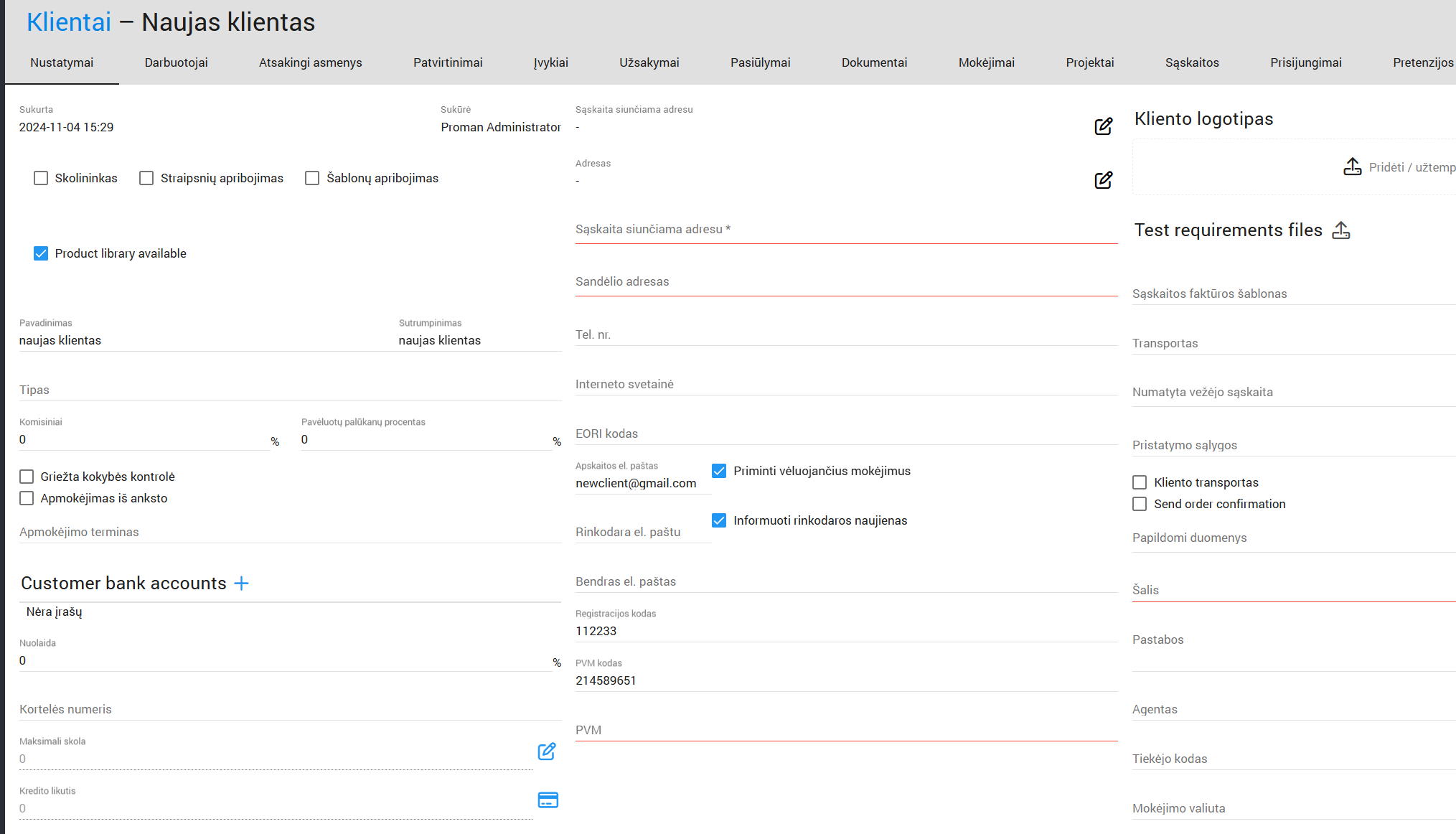Viewport: 1456px width, 834px height.
Task: Click credit card icon by Kredito likutis
Action: 548,800
